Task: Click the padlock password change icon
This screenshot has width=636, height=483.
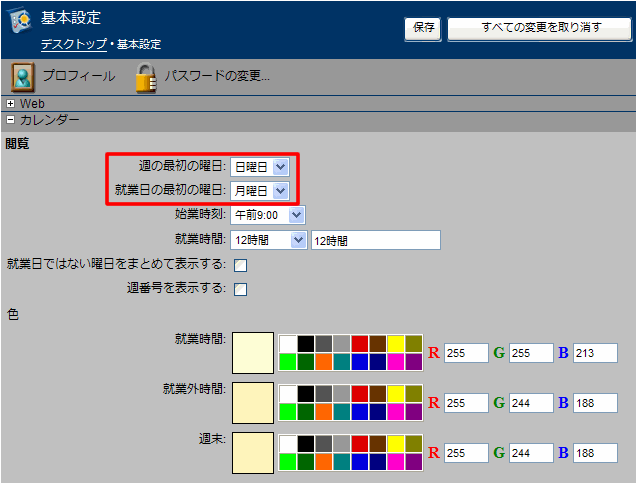Action: (147, 77)
